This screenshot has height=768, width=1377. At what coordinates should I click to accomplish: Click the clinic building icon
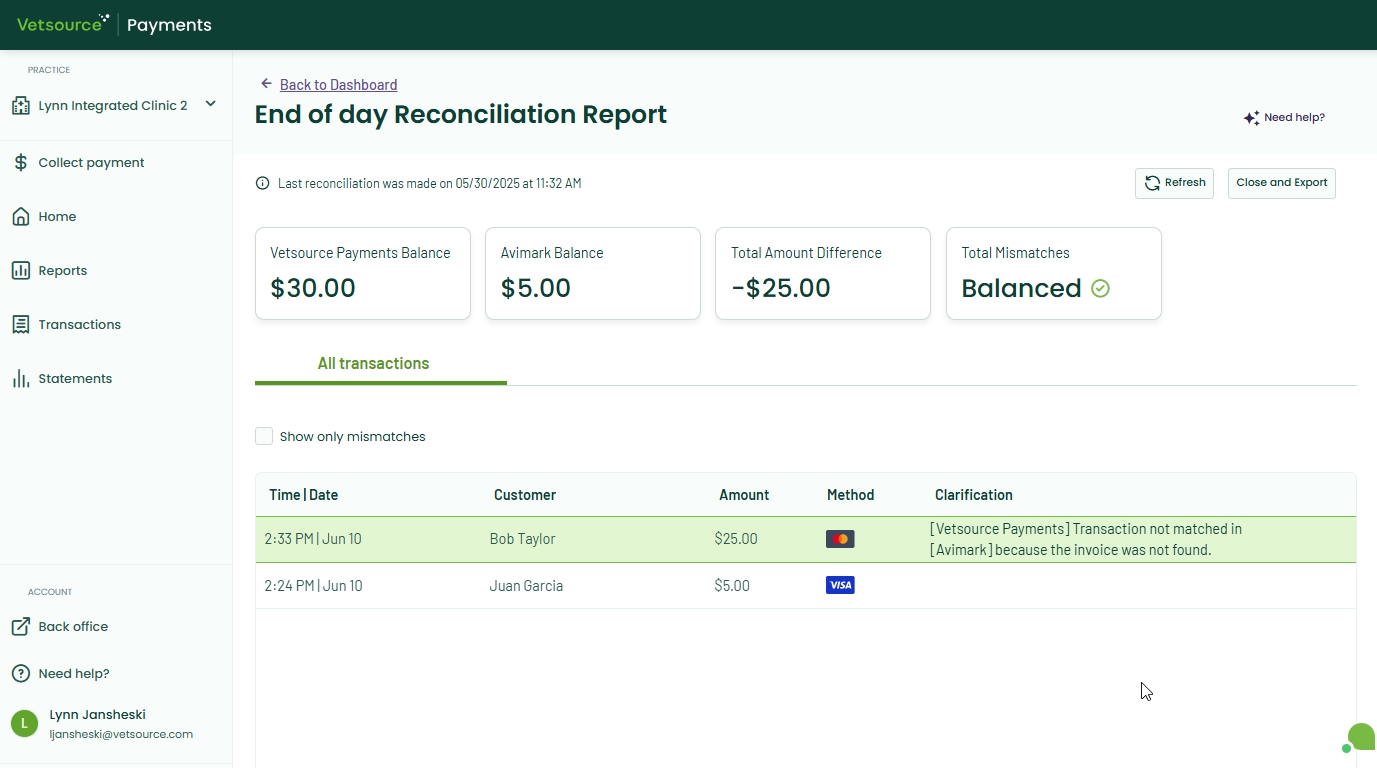[x=20, y=105]
